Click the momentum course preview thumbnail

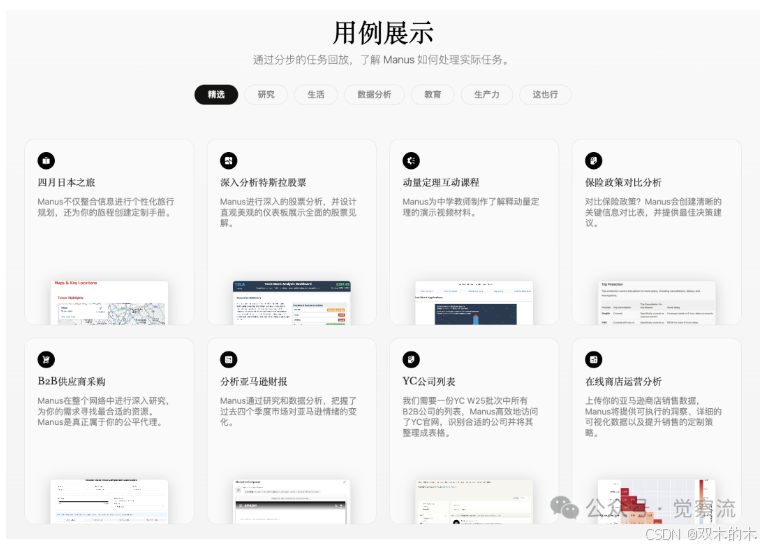(474, 302)
